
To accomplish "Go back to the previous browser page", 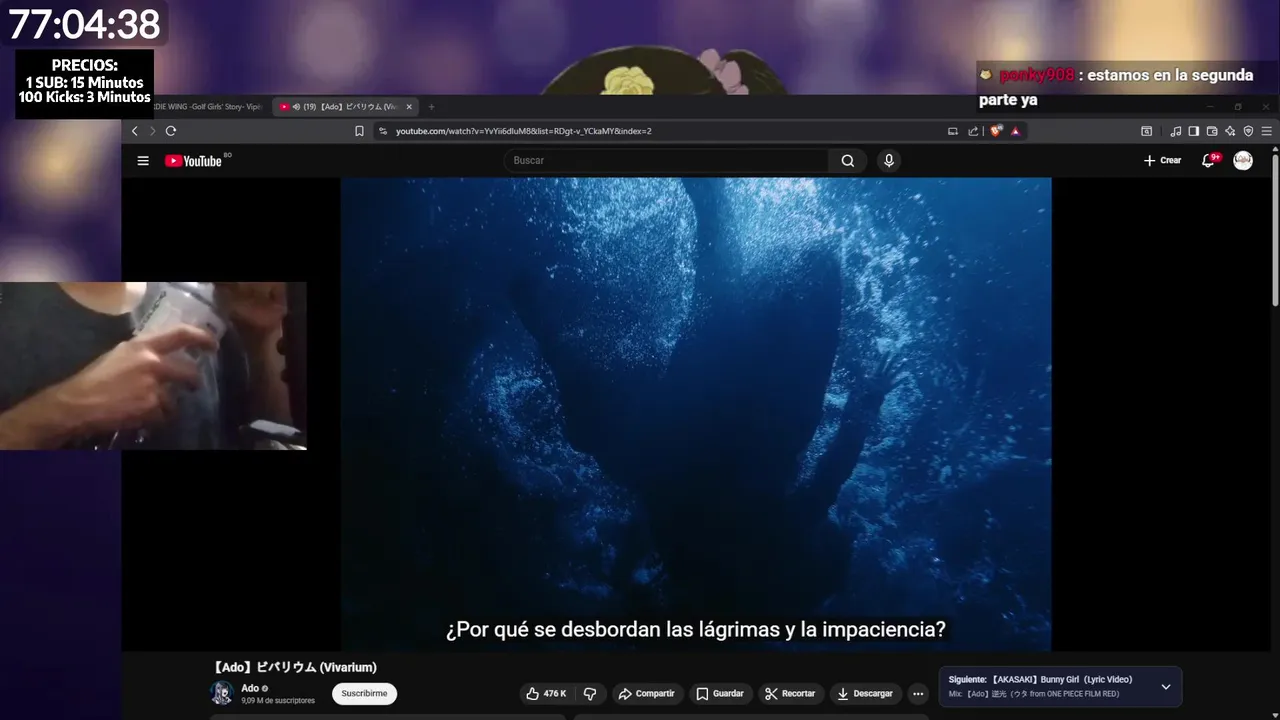I will (x=135, y=131).
